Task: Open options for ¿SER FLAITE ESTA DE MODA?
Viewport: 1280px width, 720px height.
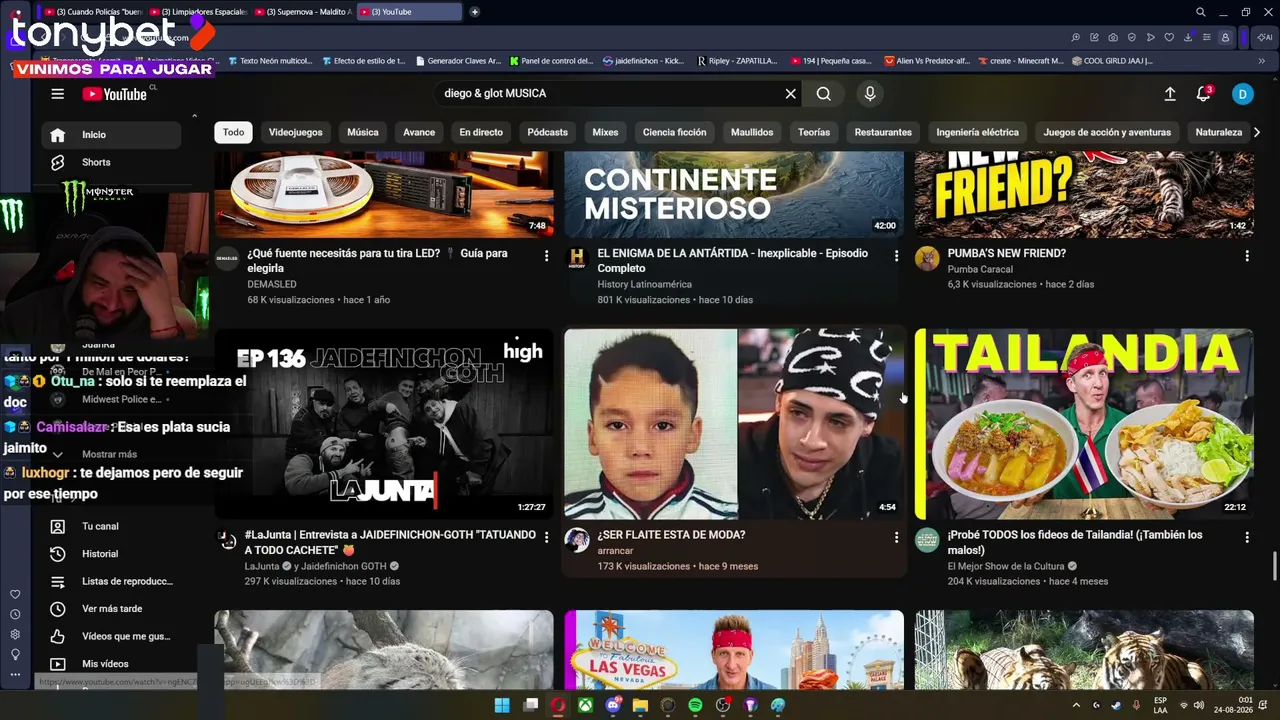Action: [x=896, y=537]
